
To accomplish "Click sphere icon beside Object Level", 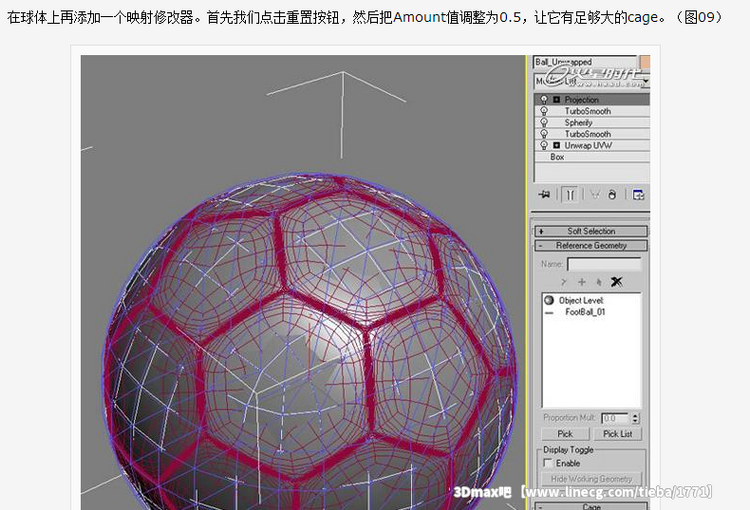I will tap(549, 300).
